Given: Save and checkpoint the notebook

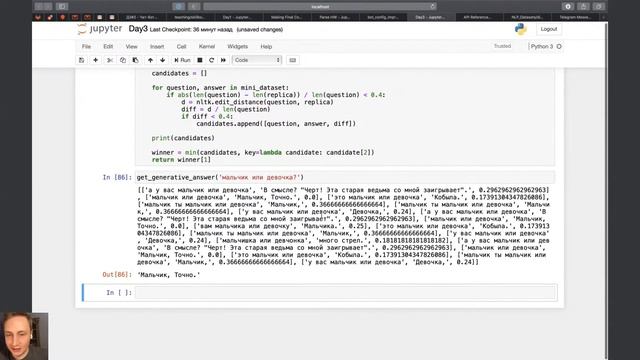Looking at the screenshot, I should (82, 60).
